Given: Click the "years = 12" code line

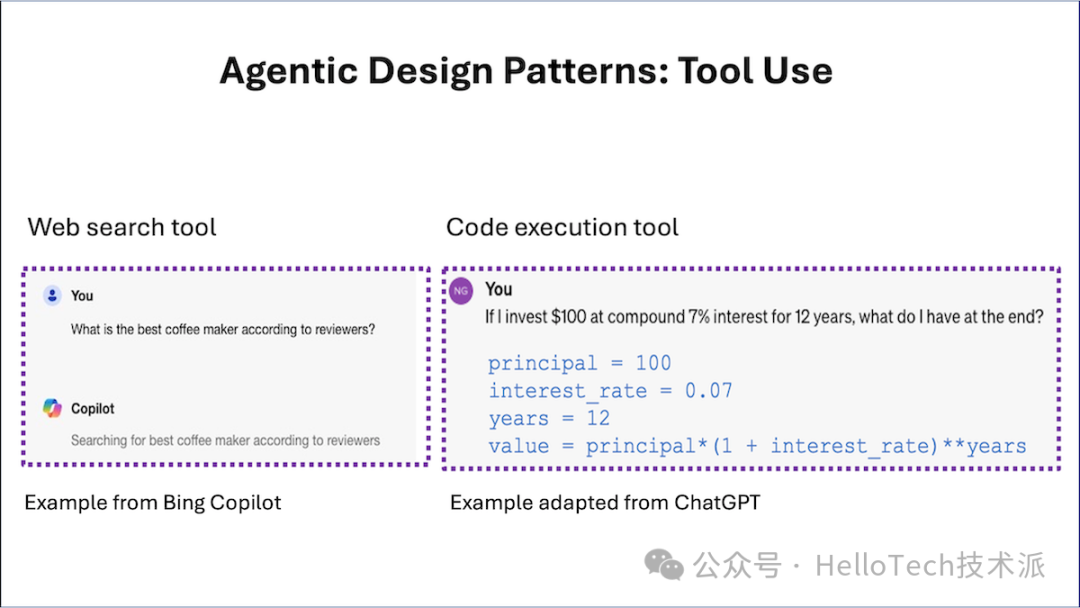Looking at the screenshot, I should tap(549, 418).
